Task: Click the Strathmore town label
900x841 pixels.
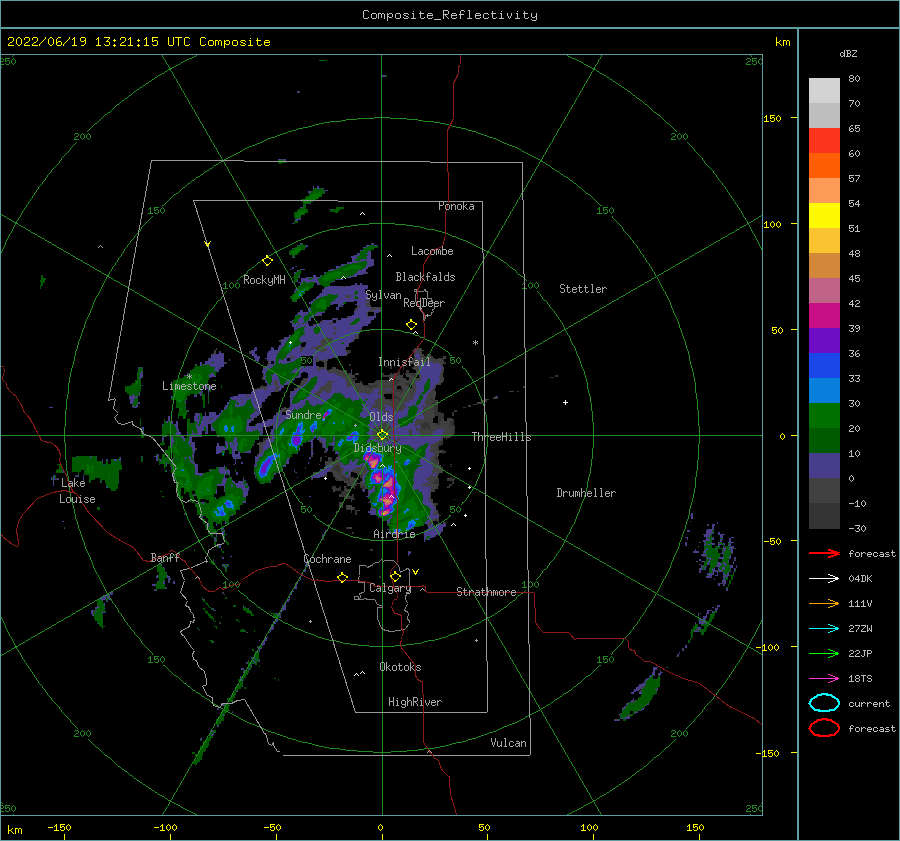Action: 486,592
